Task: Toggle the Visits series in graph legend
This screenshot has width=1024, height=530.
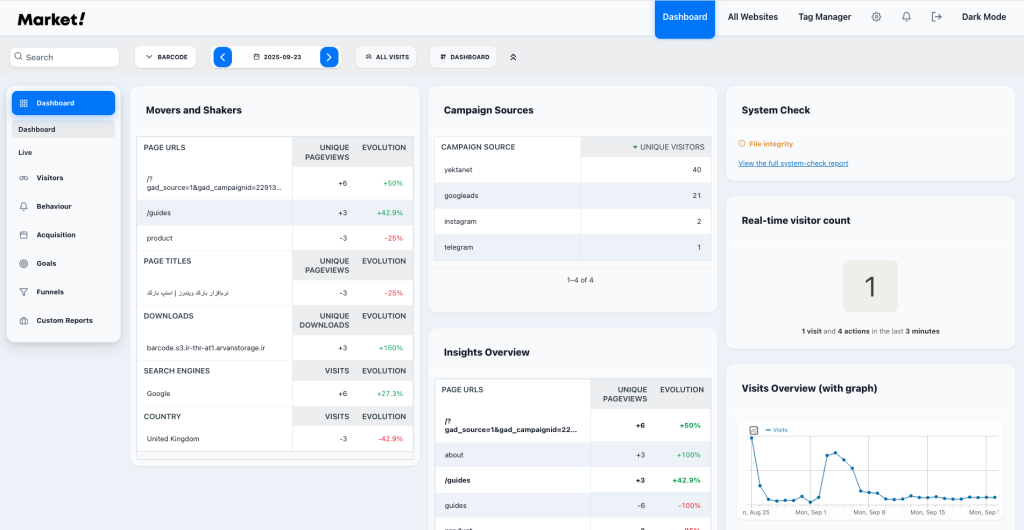Action: point(776,430)
